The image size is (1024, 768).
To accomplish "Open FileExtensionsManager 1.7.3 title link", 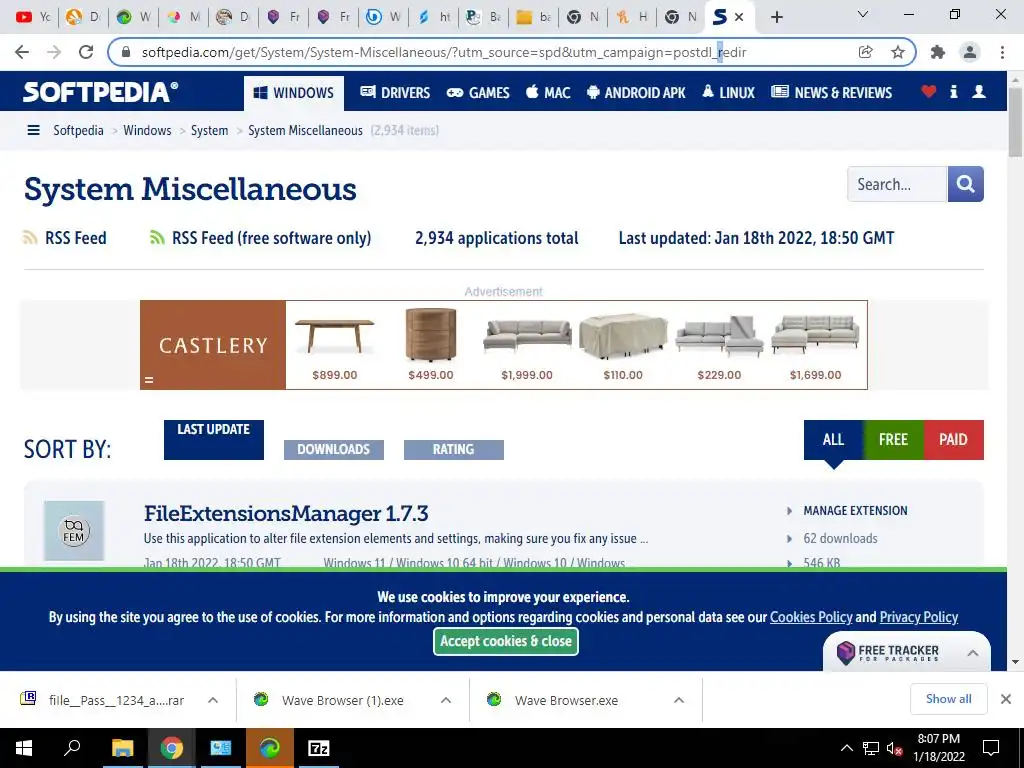I will (286, 513).
